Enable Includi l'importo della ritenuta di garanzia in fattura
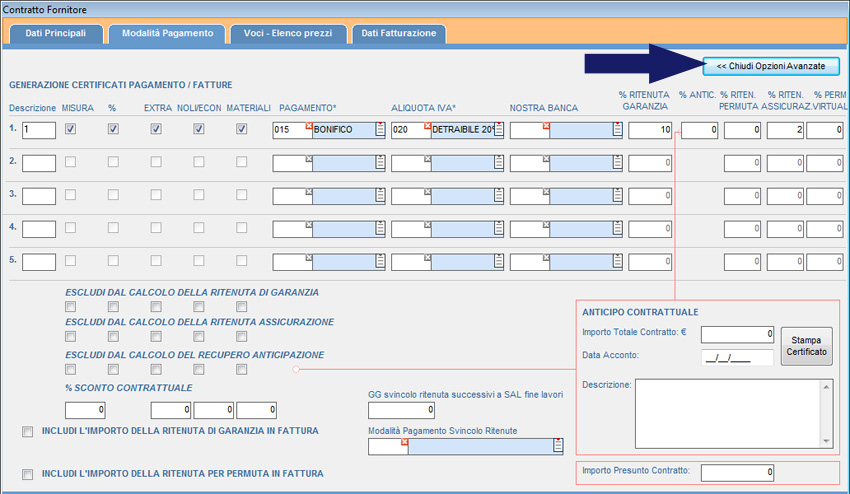The height and width of the screenshot is (494, 850). click(27, 432)
